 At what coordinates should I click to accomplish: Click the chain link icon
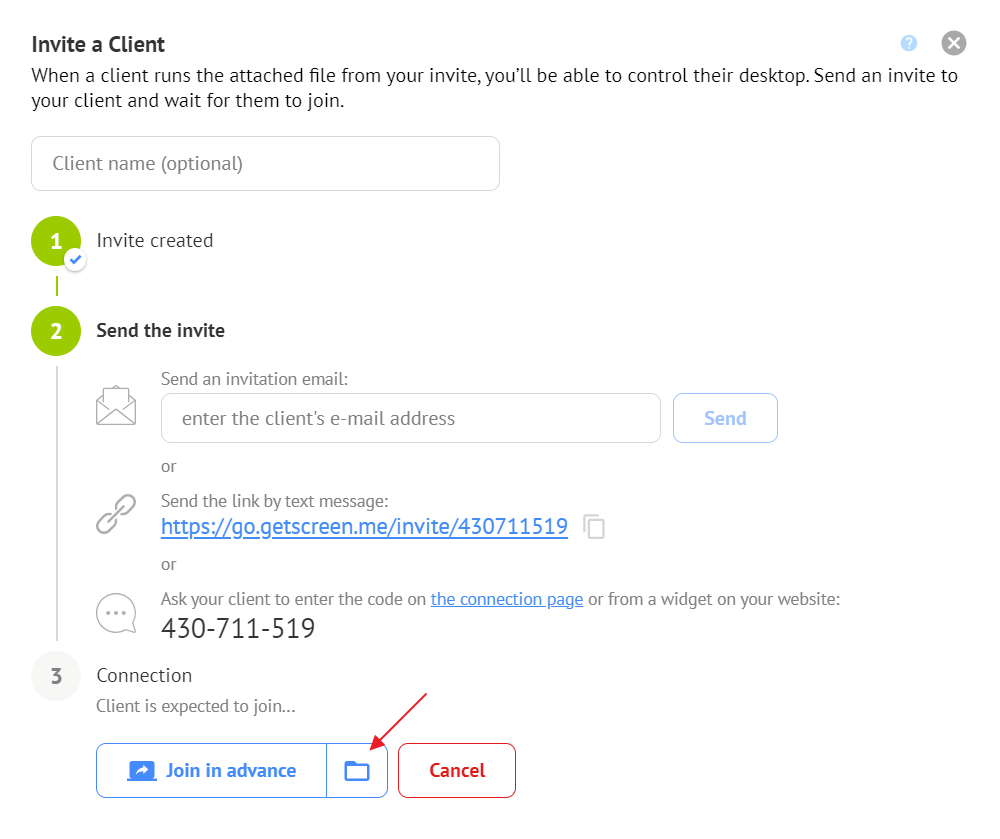tap(116, 513)
